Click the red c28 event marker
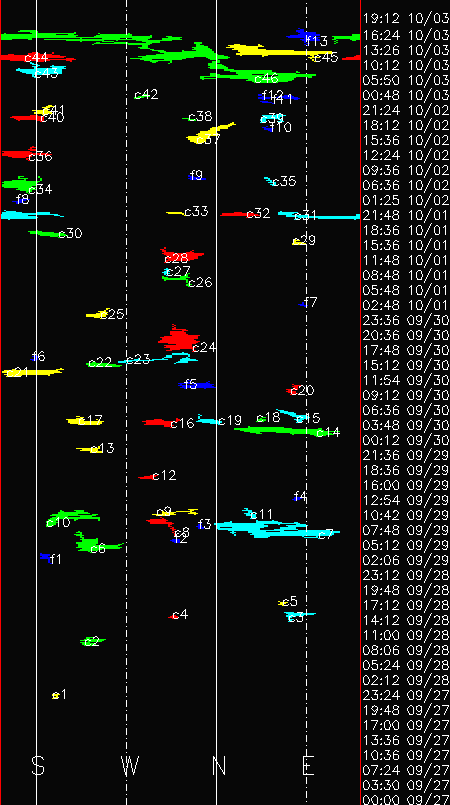 click(x=182, y=255)
